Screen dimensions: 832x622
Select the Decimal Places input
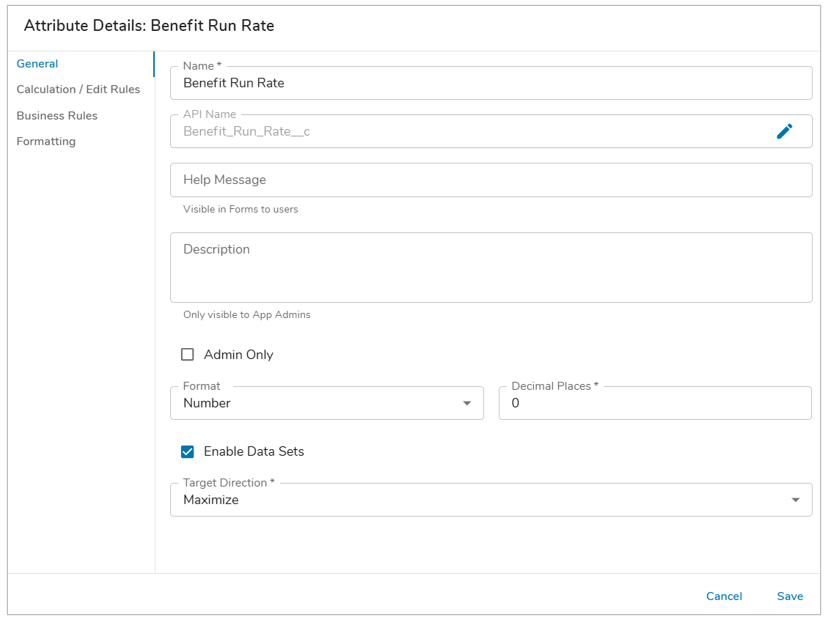[655, 403]
